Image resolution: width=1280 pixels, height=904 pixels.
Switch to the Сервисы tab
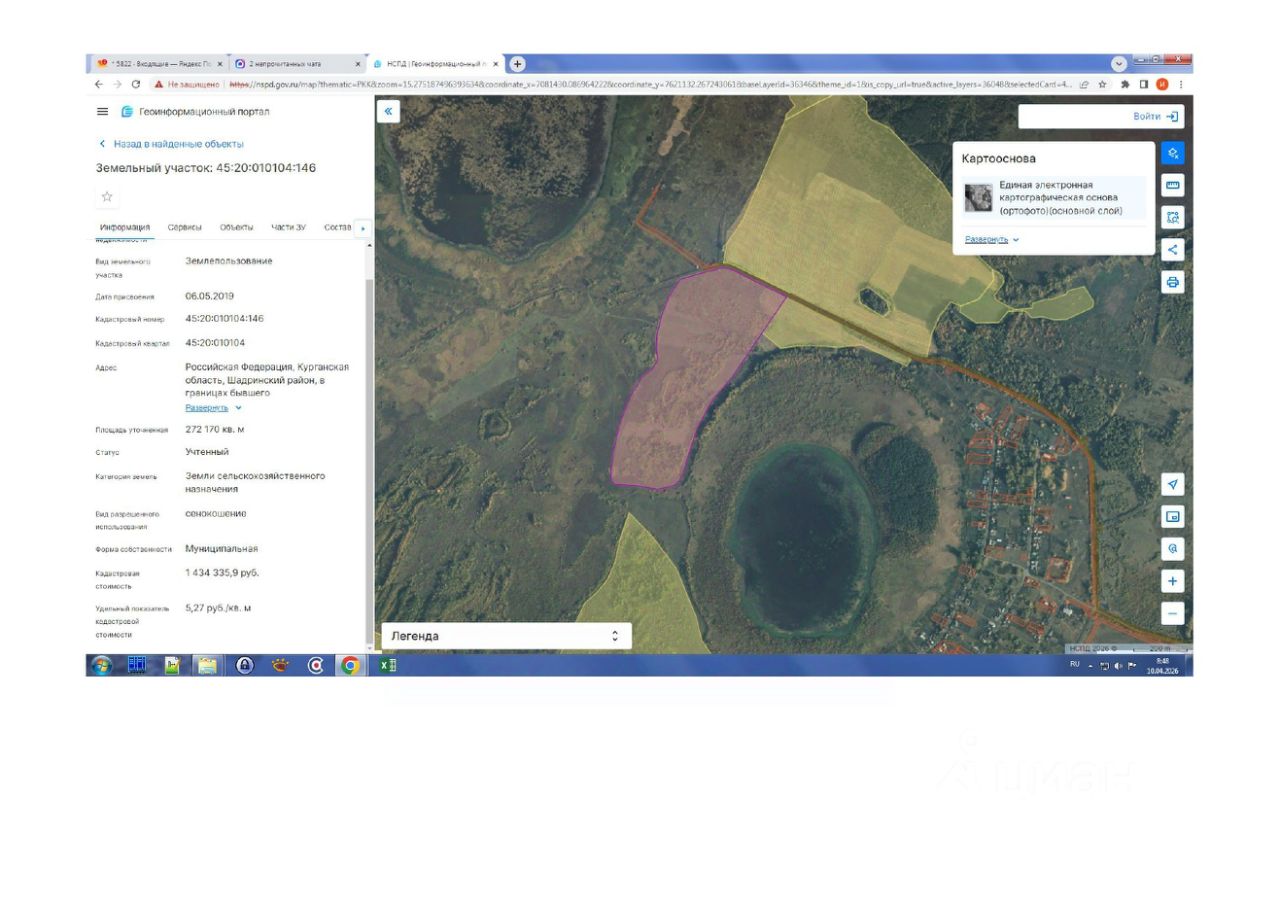click(185, 227)
